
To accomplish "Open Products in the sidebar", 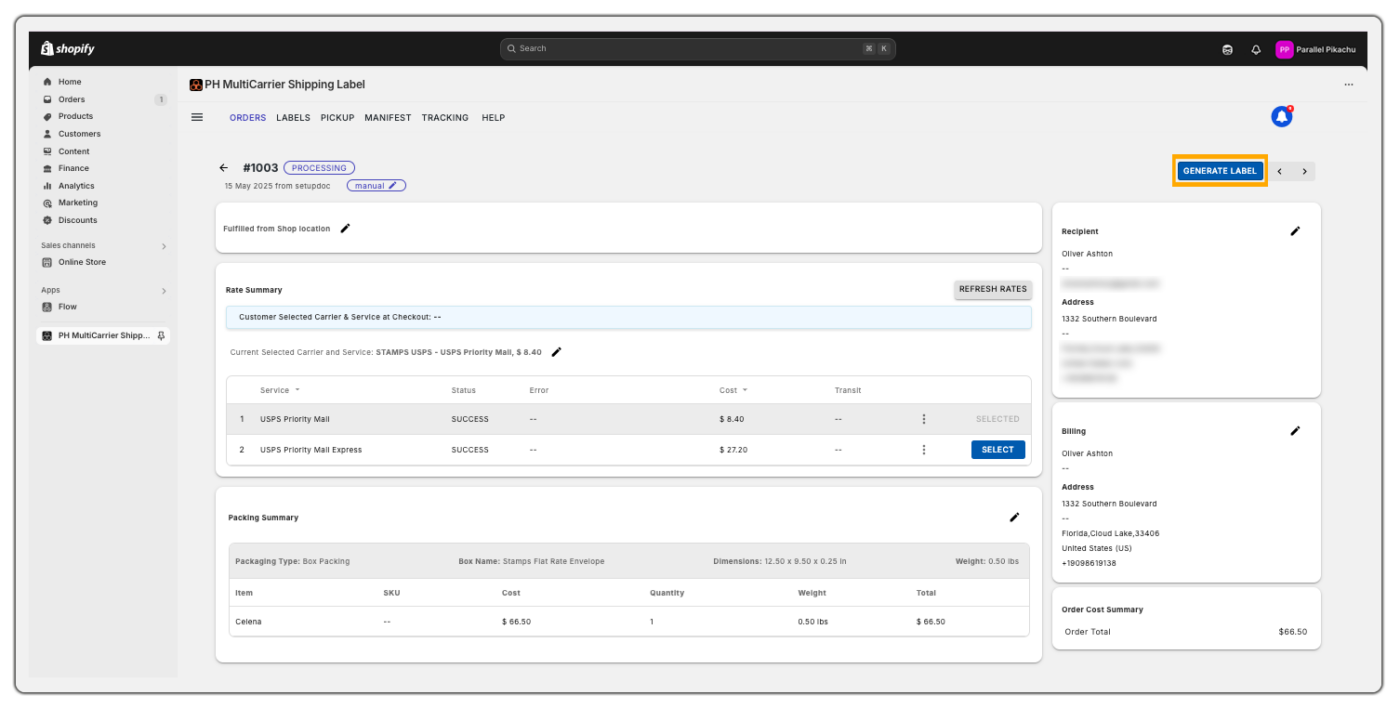I will [75, 116].
